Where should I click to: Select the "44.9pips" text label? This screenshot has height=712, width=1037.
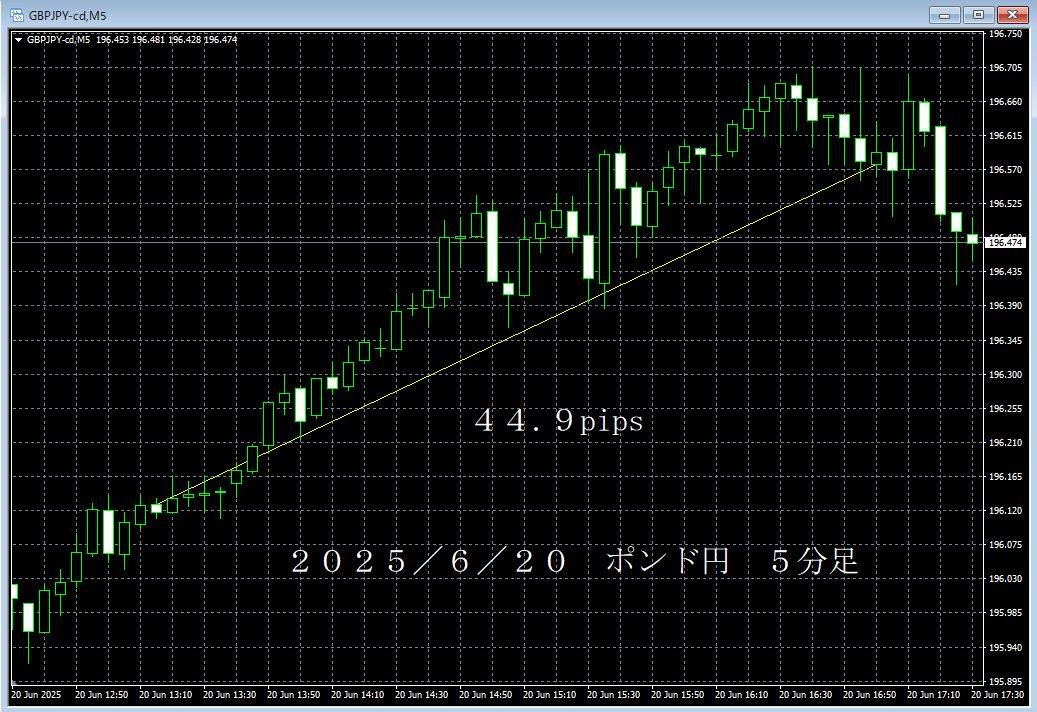[559, 423]
